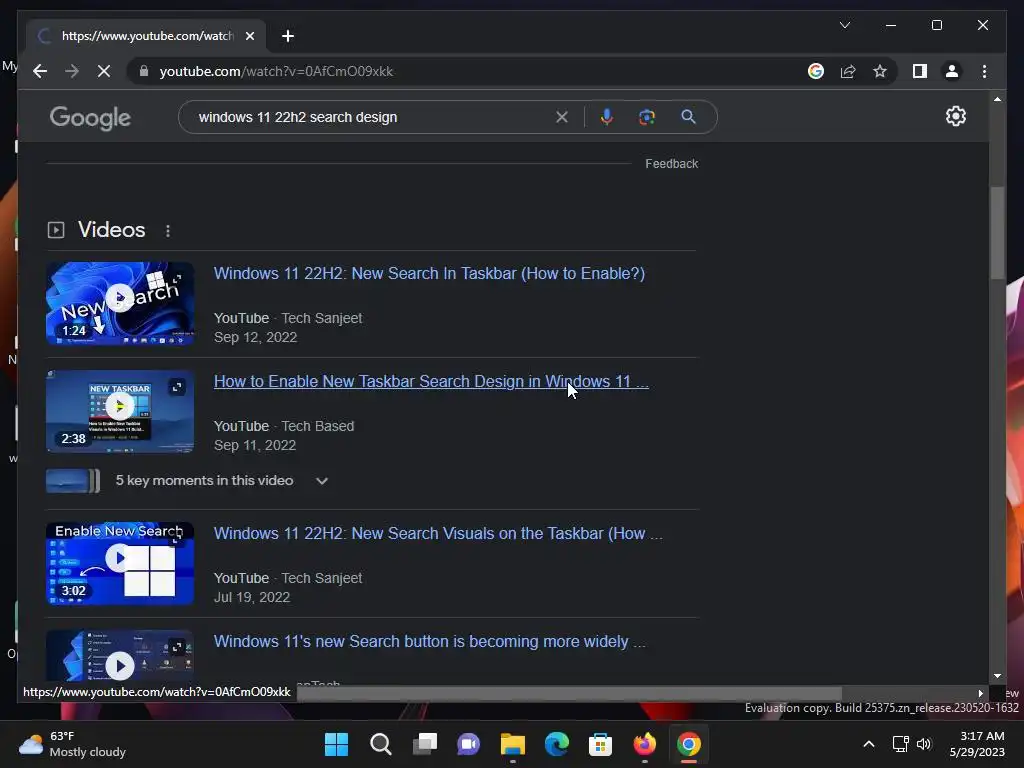
Task: Expand preview on the 2:38 video thumbnail
Action: [177, 387]
